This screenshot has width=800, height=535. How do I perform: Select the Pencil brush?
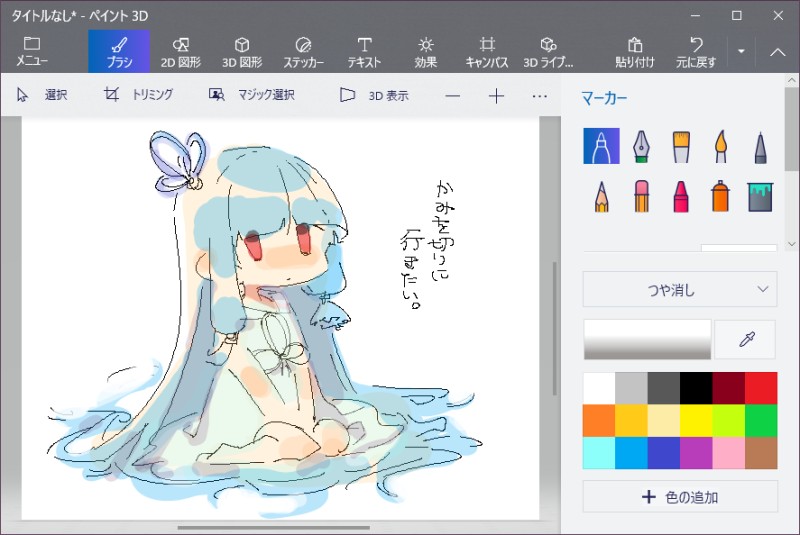coord(601,196)
